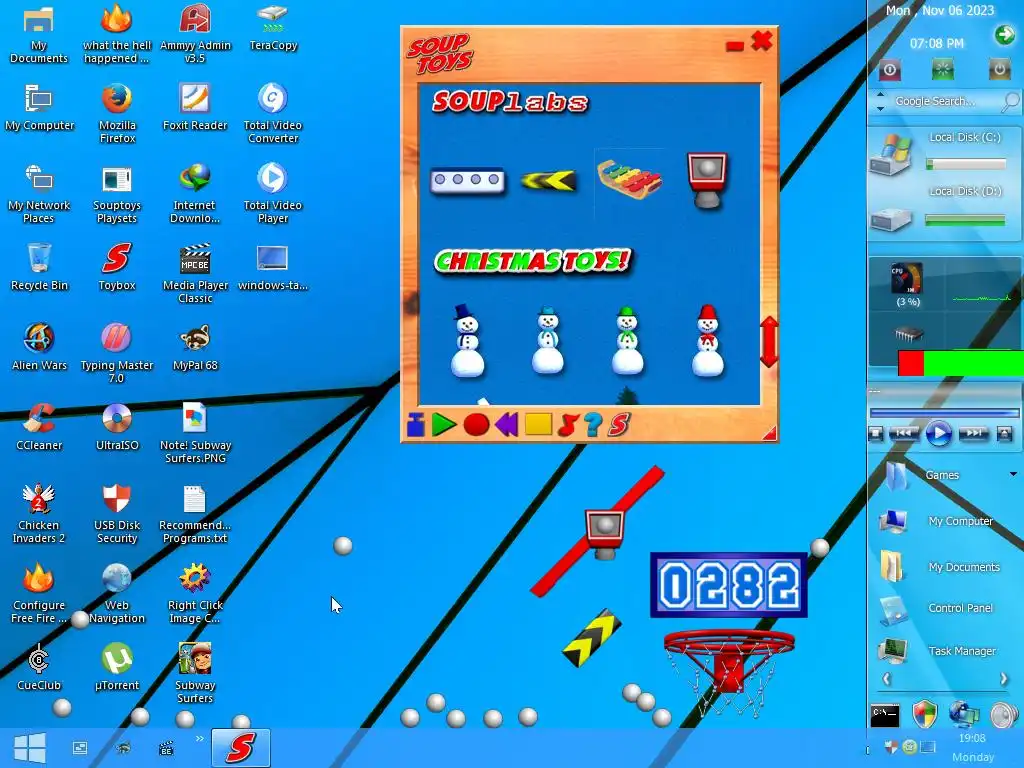This screenshot has height=768, width=1024.
Task: Open the Windows Start button
Action: pyautogui.click(x=29, y=748)
